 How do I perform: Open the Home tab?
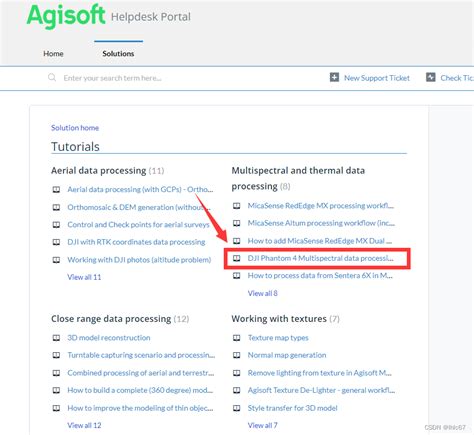[53, 54]
